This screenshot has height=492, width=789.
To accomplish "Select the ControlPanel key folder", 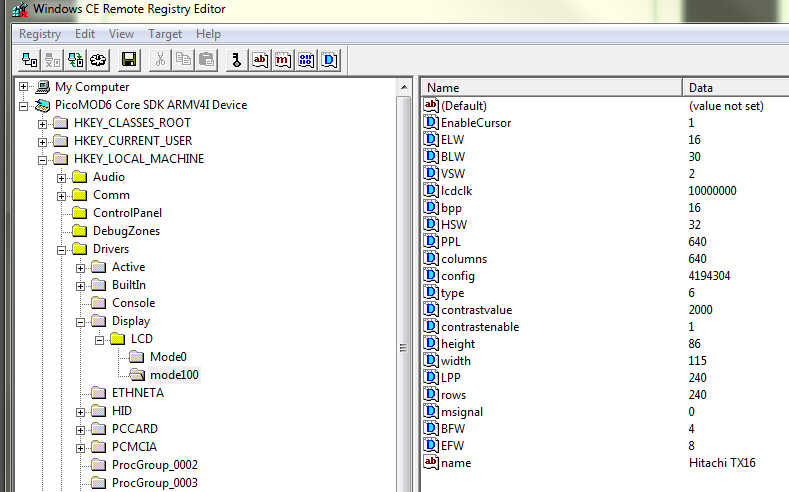I will coord(127,213).
